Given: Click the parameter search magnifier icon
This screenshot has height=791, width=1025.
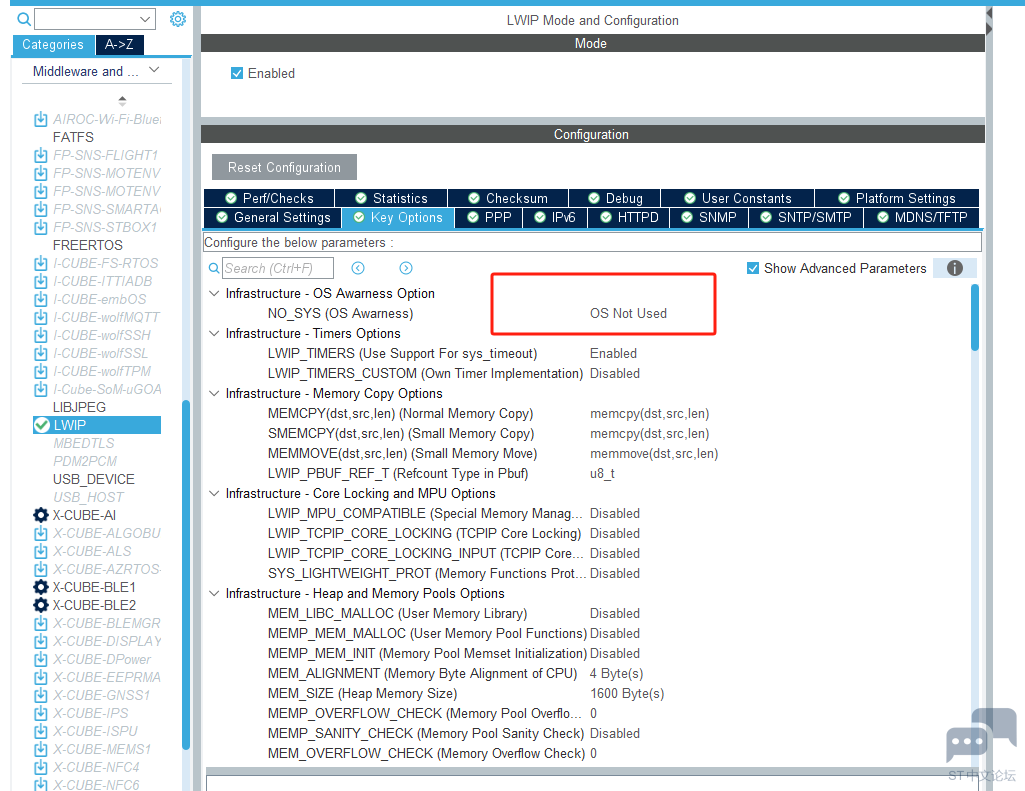Looking at the screenshot, I should [x=214, y=268].
